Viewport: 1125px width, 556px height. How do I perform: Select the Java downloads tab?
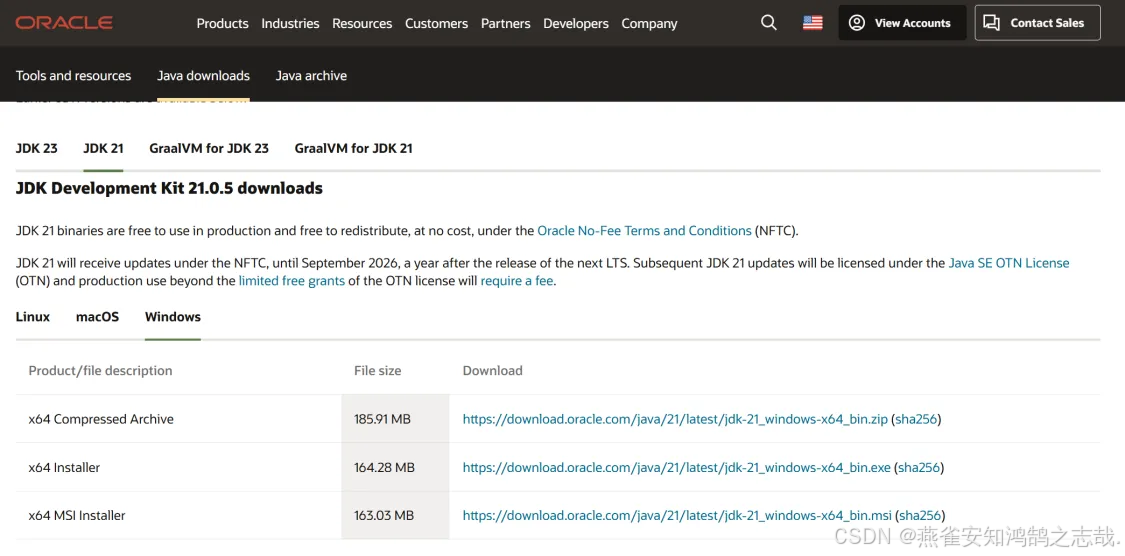204,75
